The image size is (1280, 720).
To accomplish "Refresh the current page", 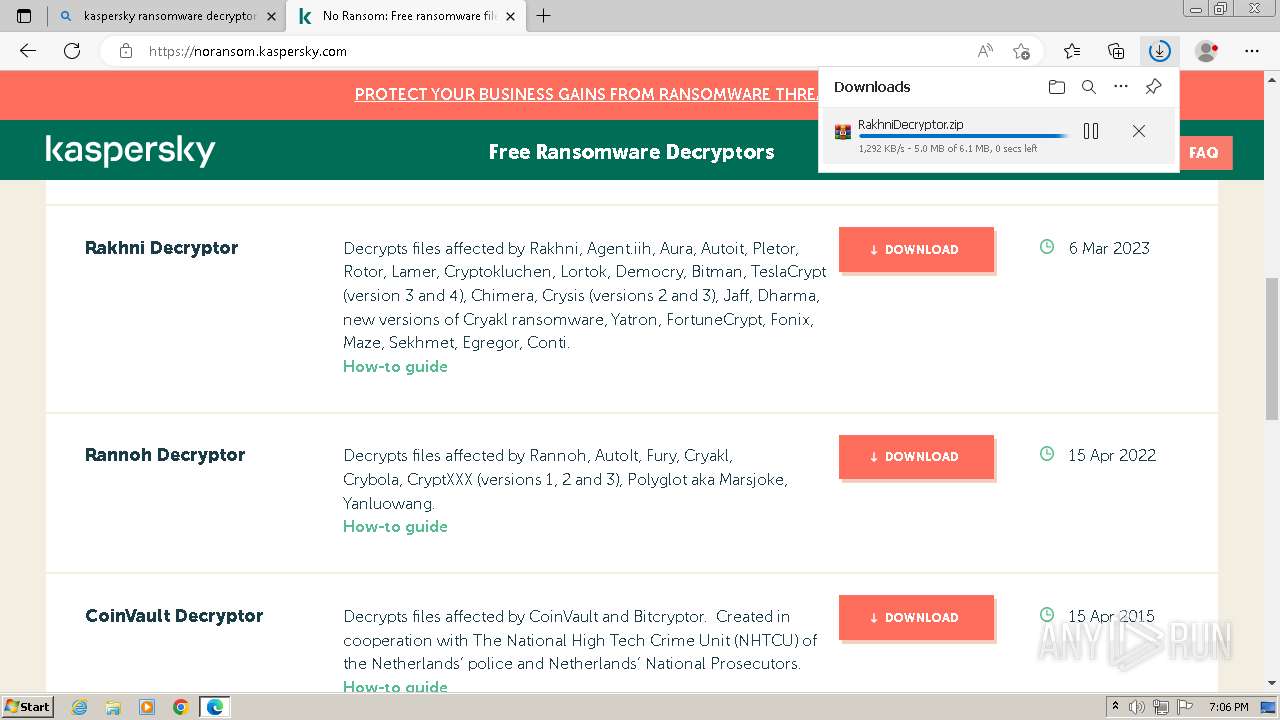I will (x=72, y=51).
